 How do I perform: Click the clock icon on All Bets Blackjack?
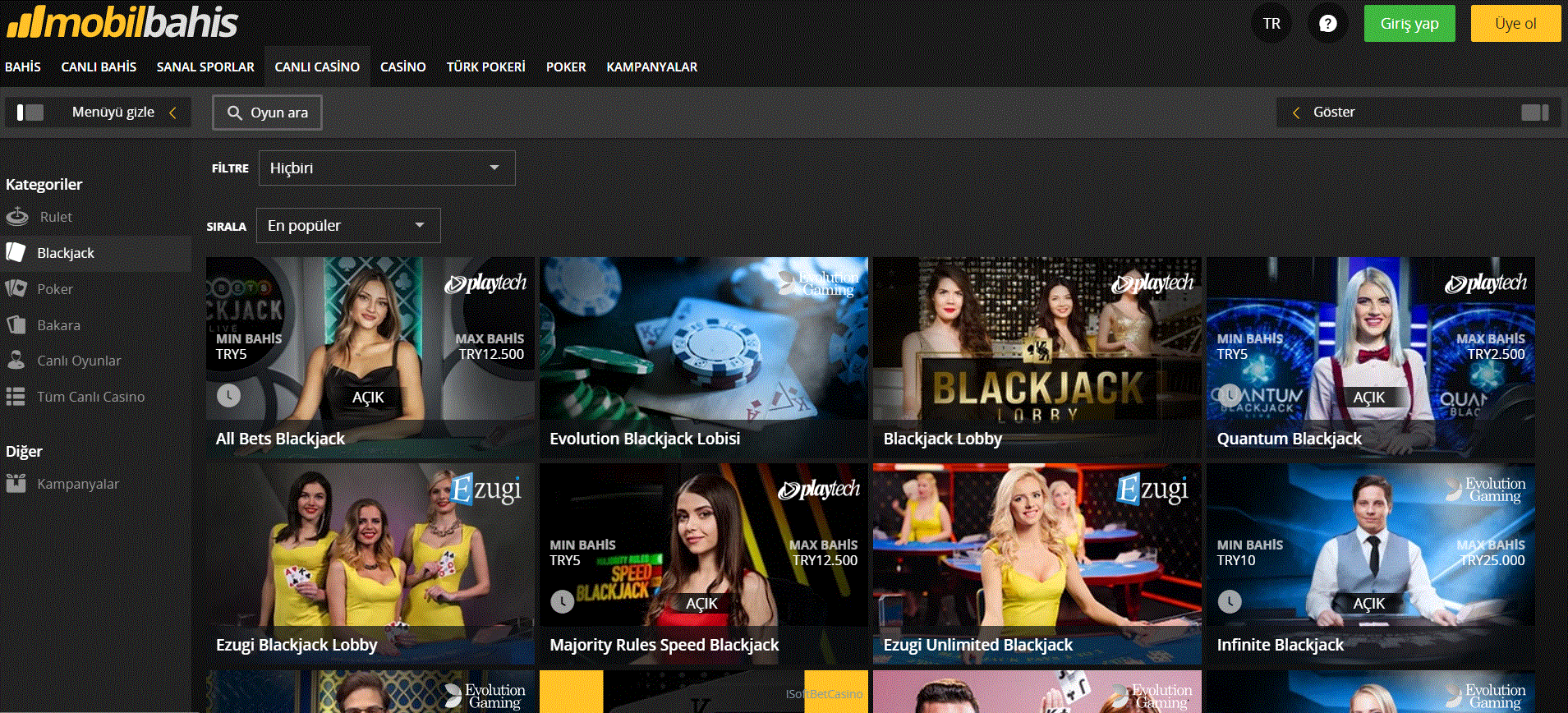coord(228,396)
